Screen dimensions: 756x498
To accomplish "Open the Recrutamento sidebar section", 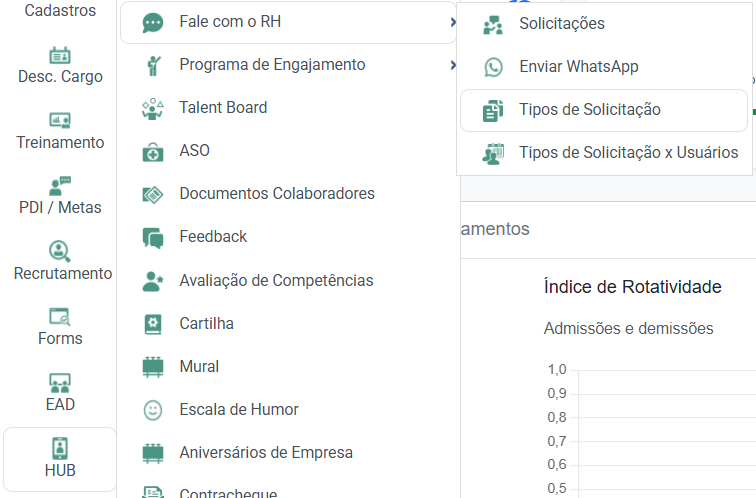I will 62,262.
